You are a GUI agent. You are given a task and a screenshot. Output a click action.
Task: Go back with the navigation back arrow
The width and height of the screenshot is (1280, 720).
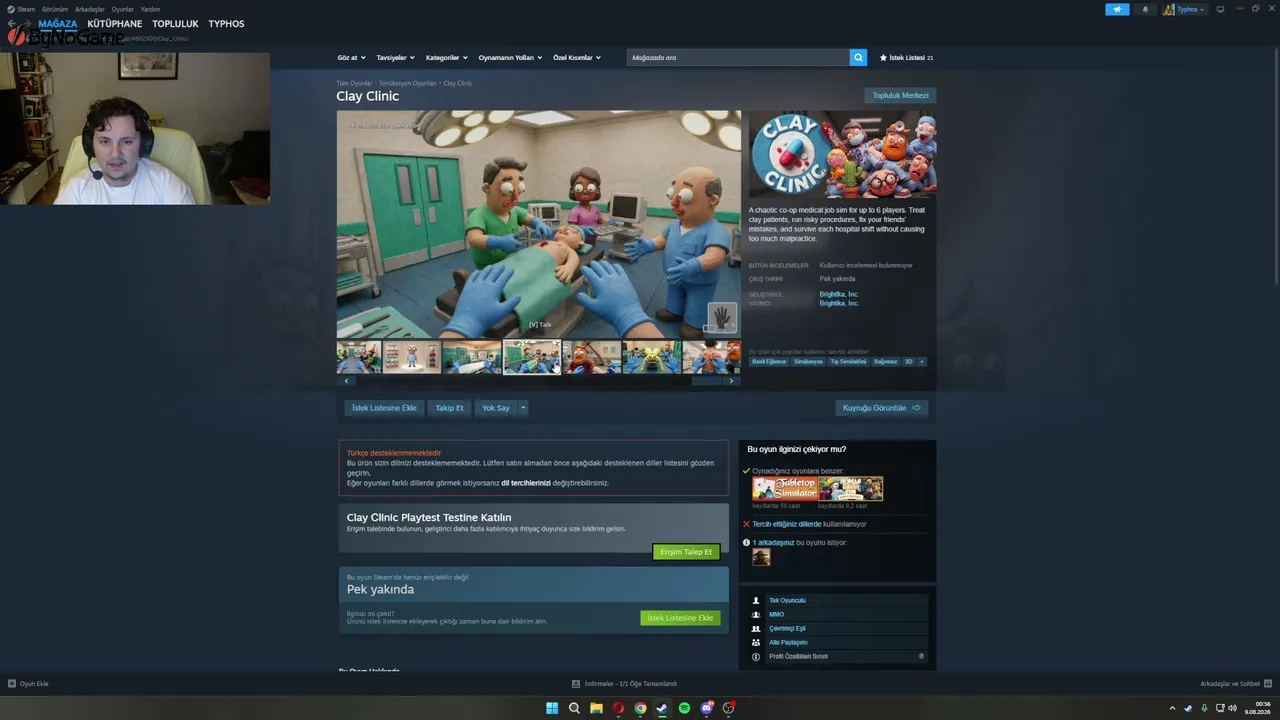pos(12,24)
